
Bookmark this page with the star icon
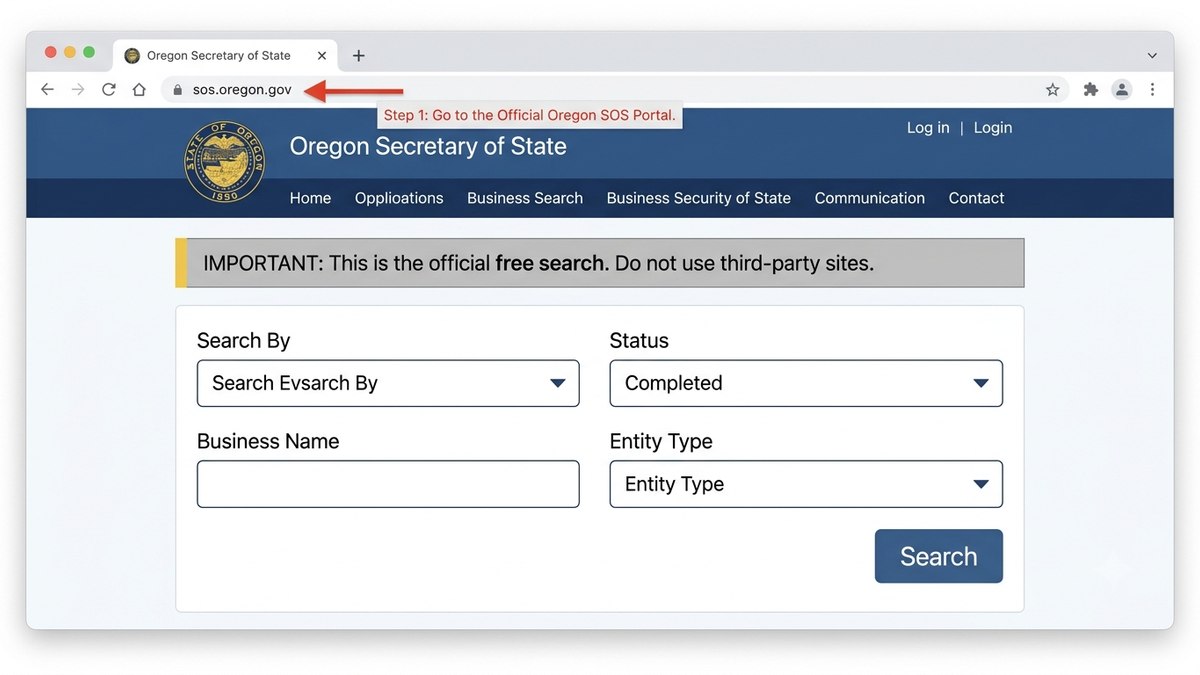pyautogui.click(x=1052, y=89)
